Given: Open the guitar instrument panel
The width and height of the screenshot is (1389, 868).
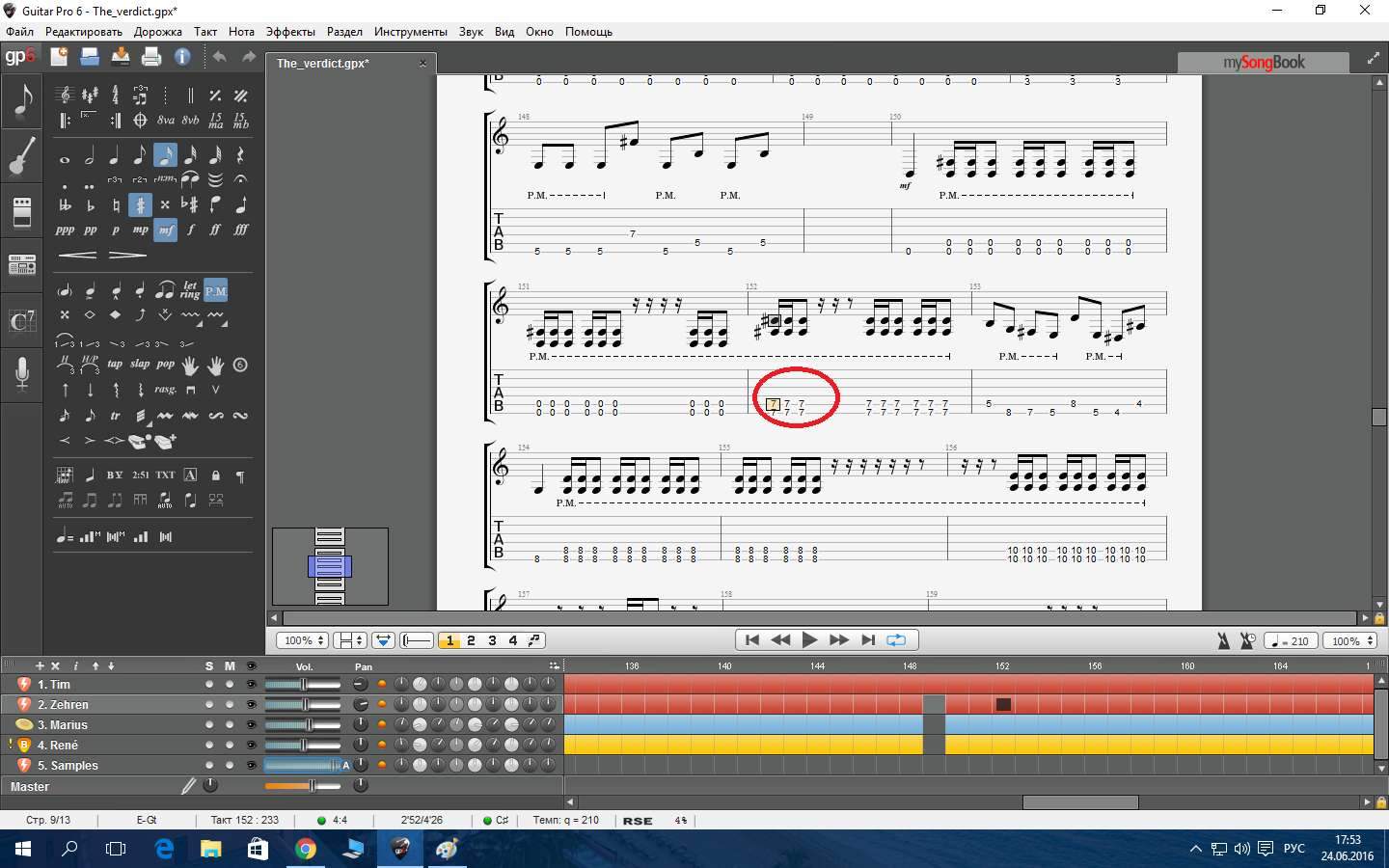Looking at the screenshot, I should 22,155.
